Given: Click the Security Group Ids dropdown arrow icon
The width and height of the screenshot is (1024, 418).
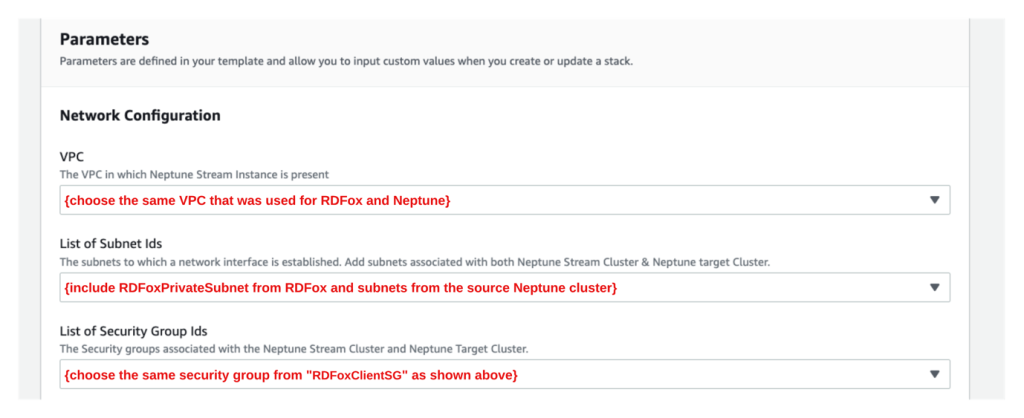Looking at the screenshot, I should click(935, 375).
